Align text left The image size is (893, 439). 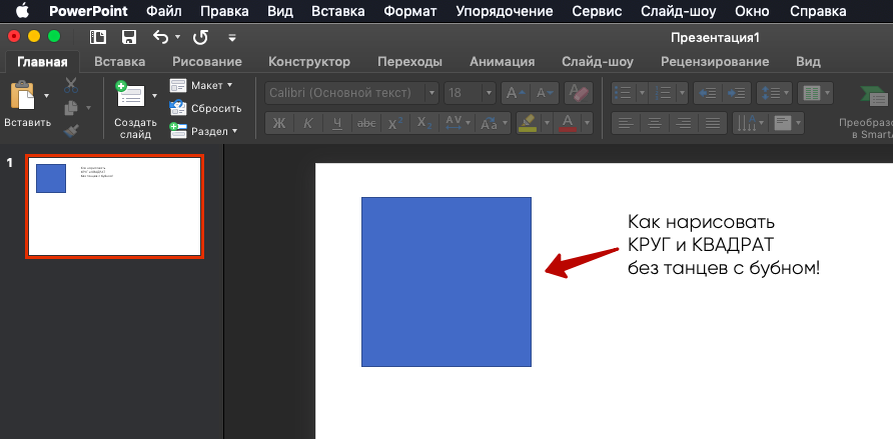click(x=626, y=123)
